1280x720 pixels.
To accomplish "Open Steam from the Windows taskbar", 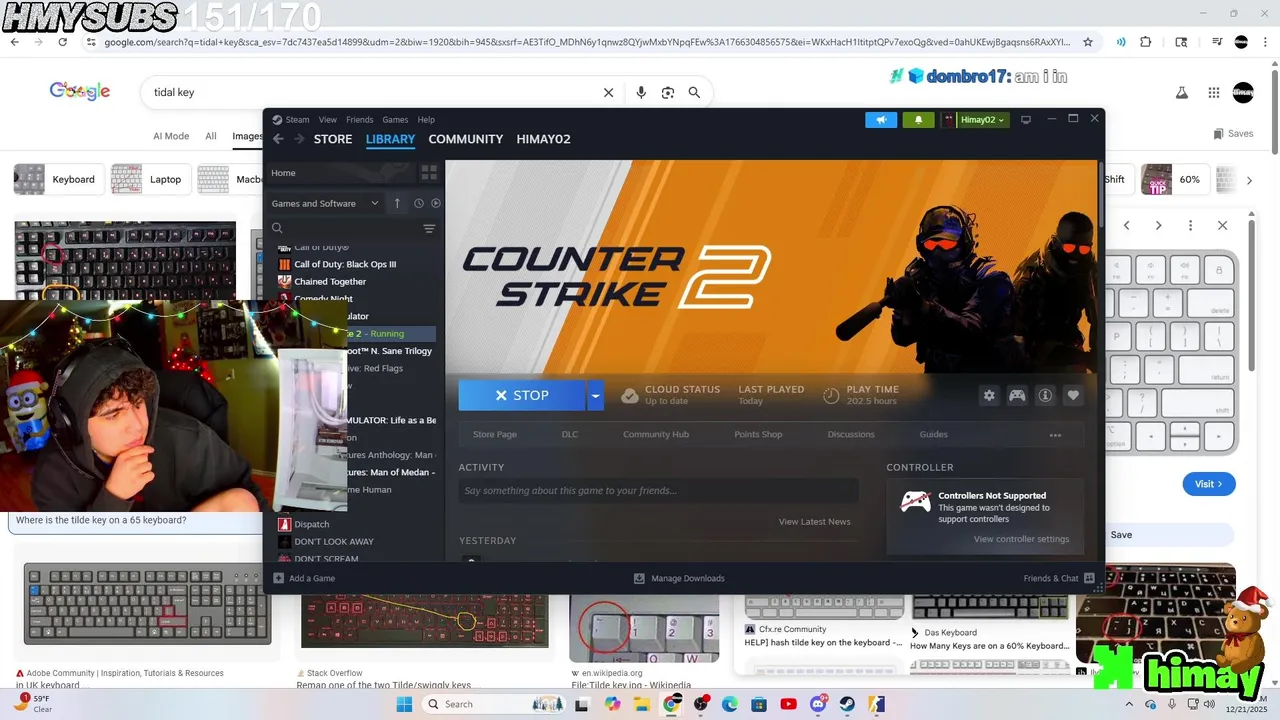I will click(847, 704).
